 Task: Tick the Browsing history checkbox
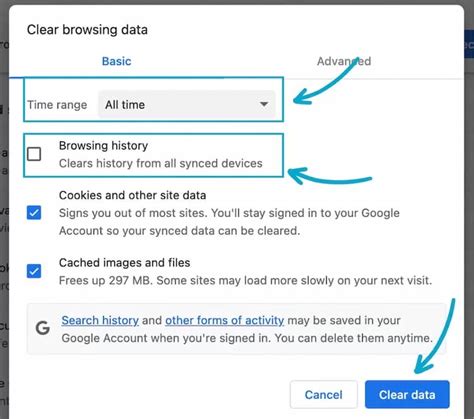pos(34,154)
